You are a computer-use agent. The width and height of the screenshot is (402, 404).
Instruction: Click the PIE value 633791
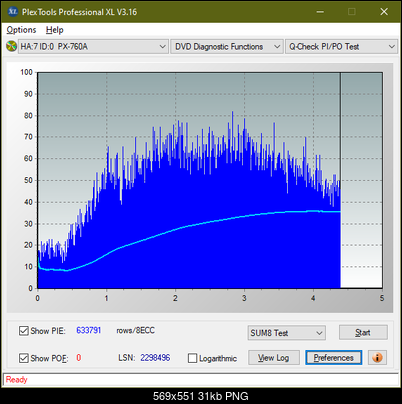(x=89, y=330)
